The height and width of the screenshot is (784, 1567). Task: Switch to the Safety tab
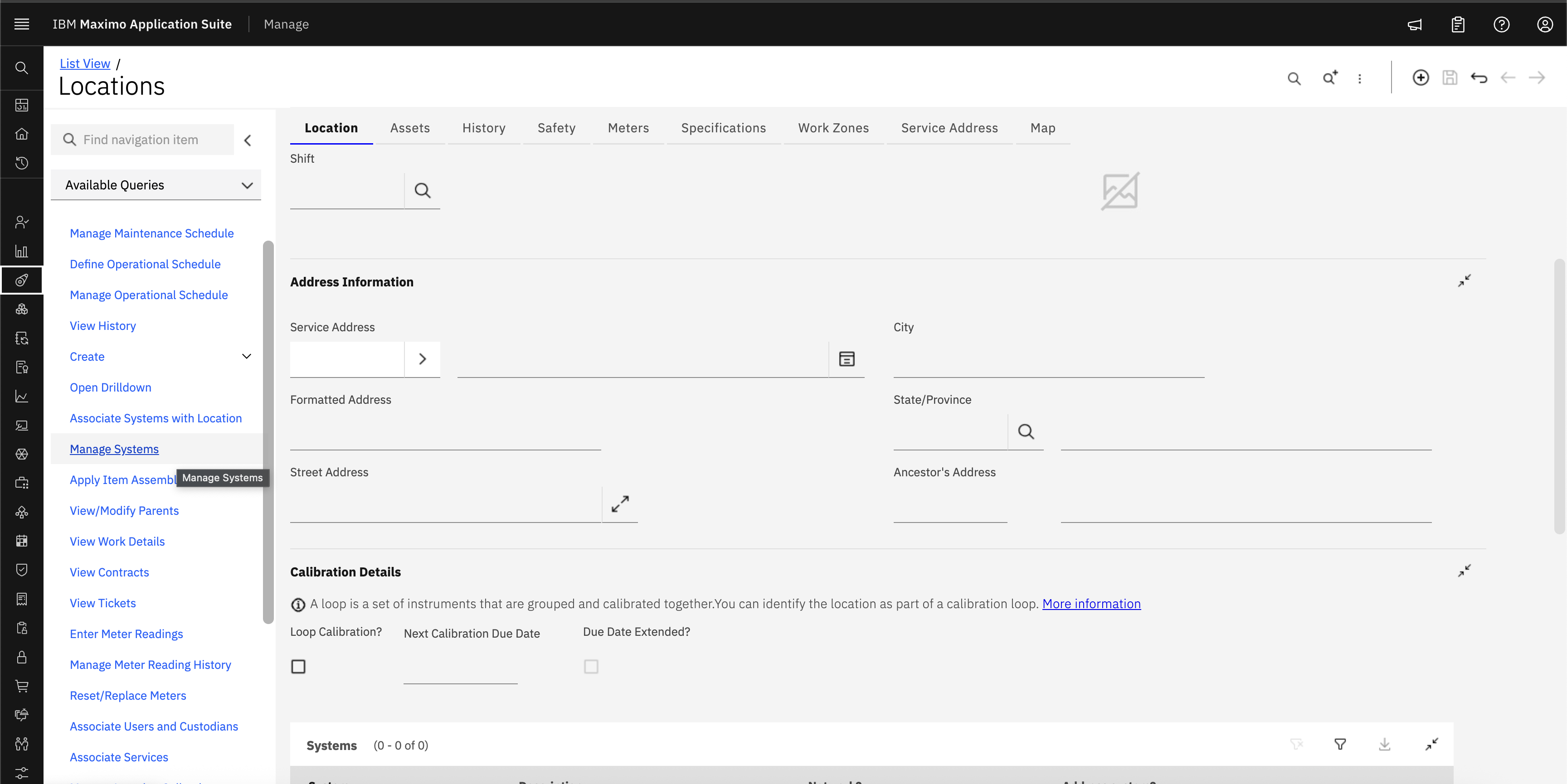click(x=556, y=128)
